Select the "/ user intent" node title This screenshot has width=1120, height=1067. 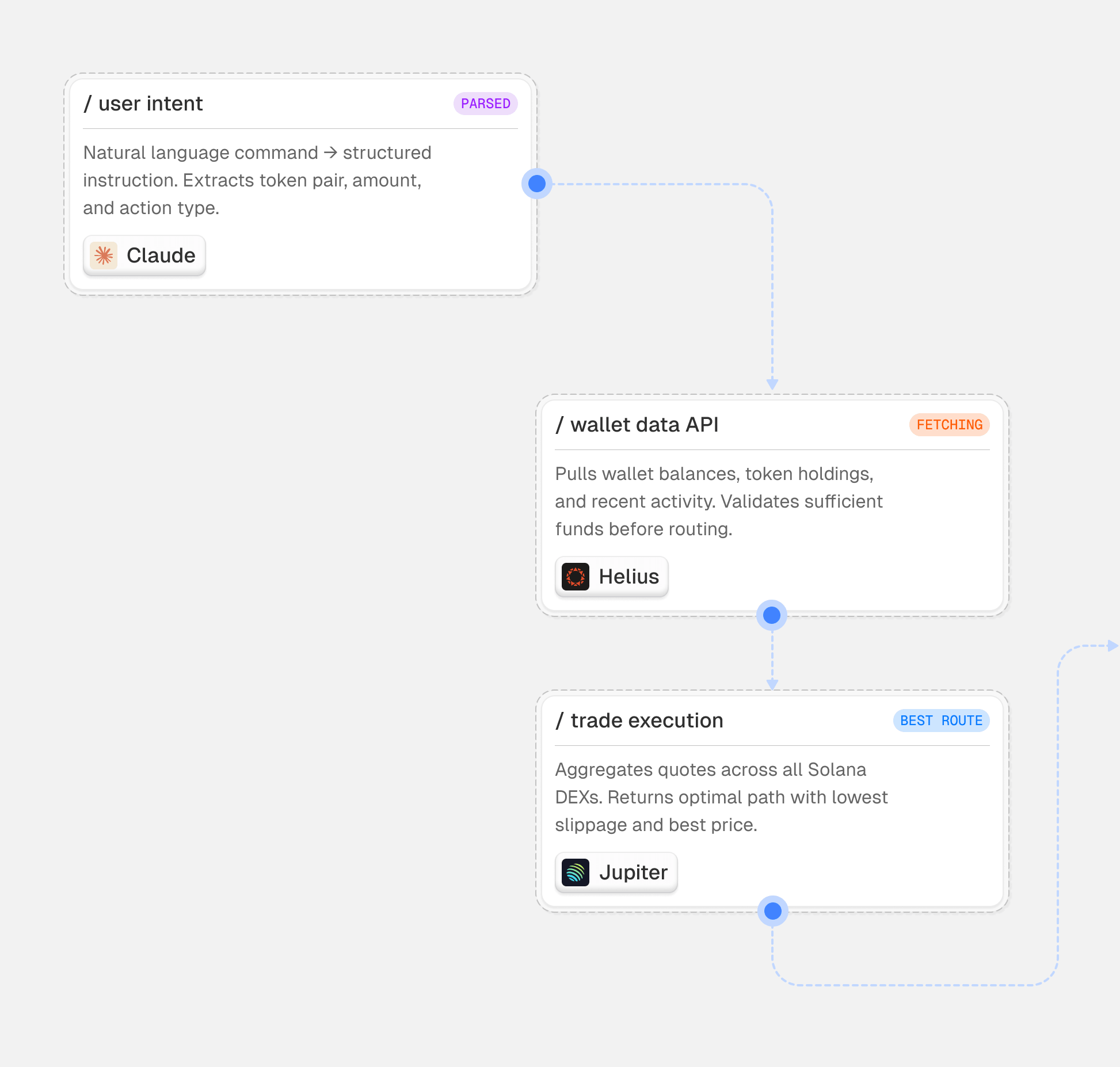click(x=143, y=104)
